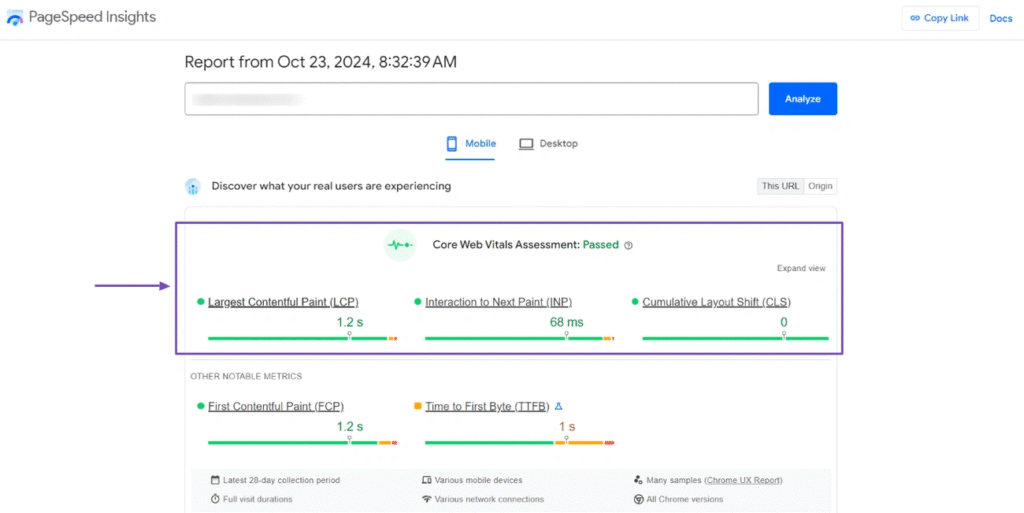
Task: Click the PageSpeed Insights logo icon
Action: pos(15,18)
